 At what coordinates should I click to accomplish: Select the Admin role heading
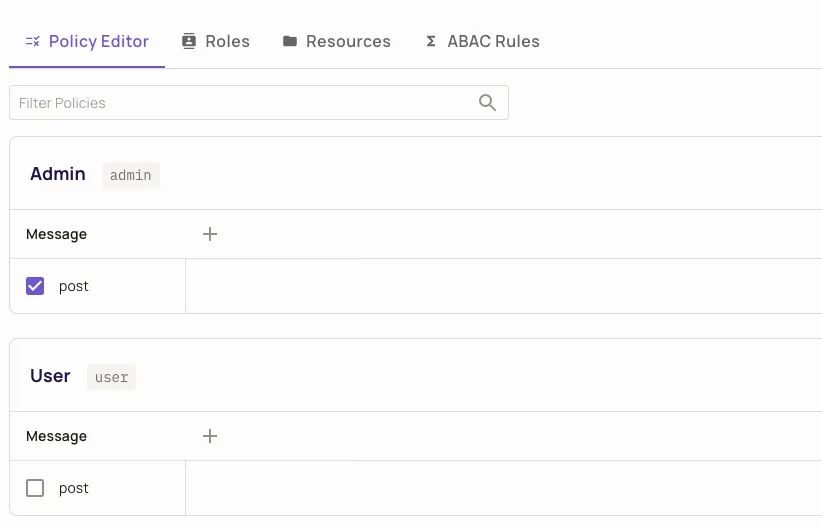tap(58, 174)
